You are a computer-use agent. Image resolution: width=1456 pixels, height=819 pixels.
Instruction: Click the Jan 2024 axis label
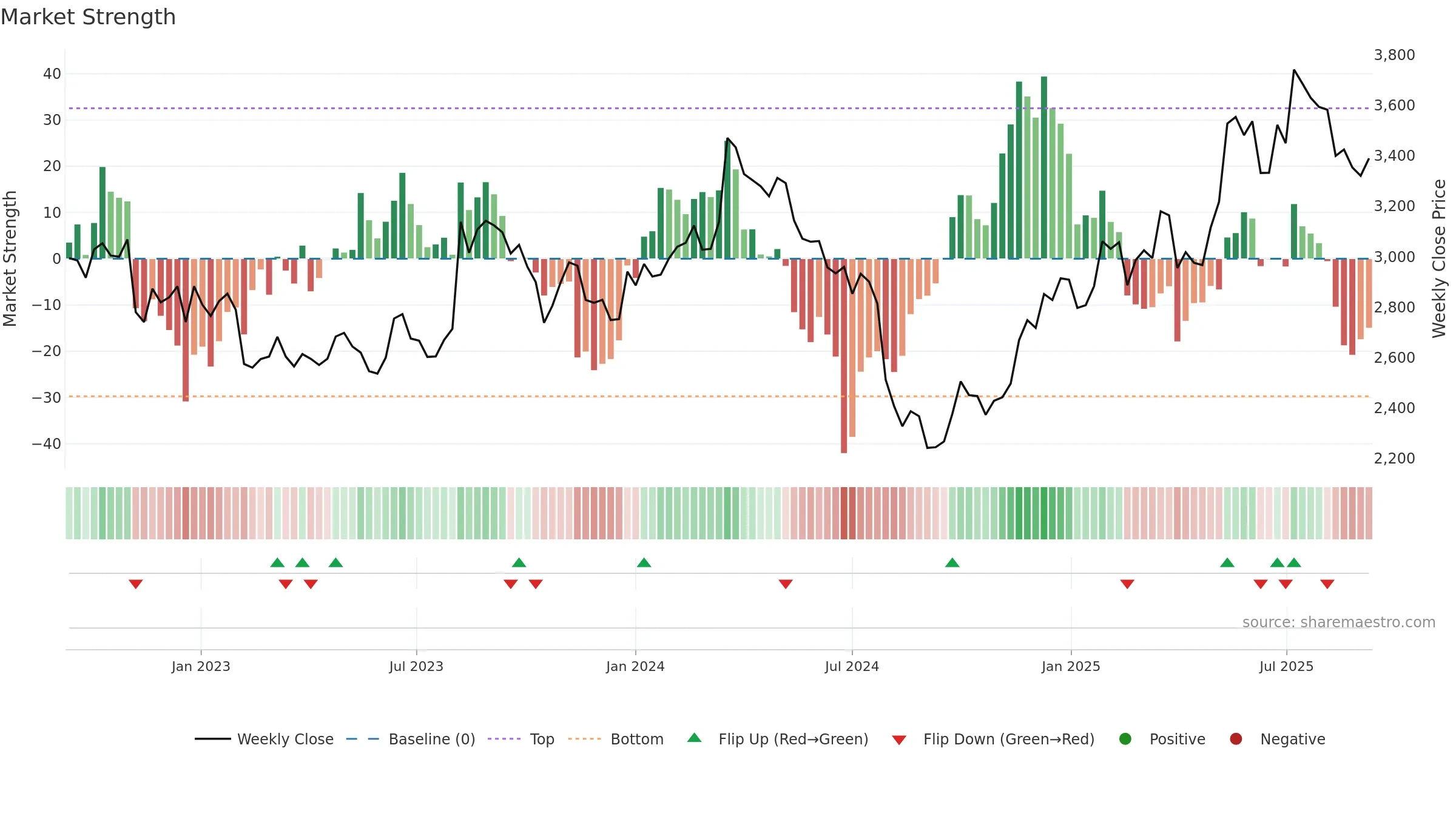(635, 666)
